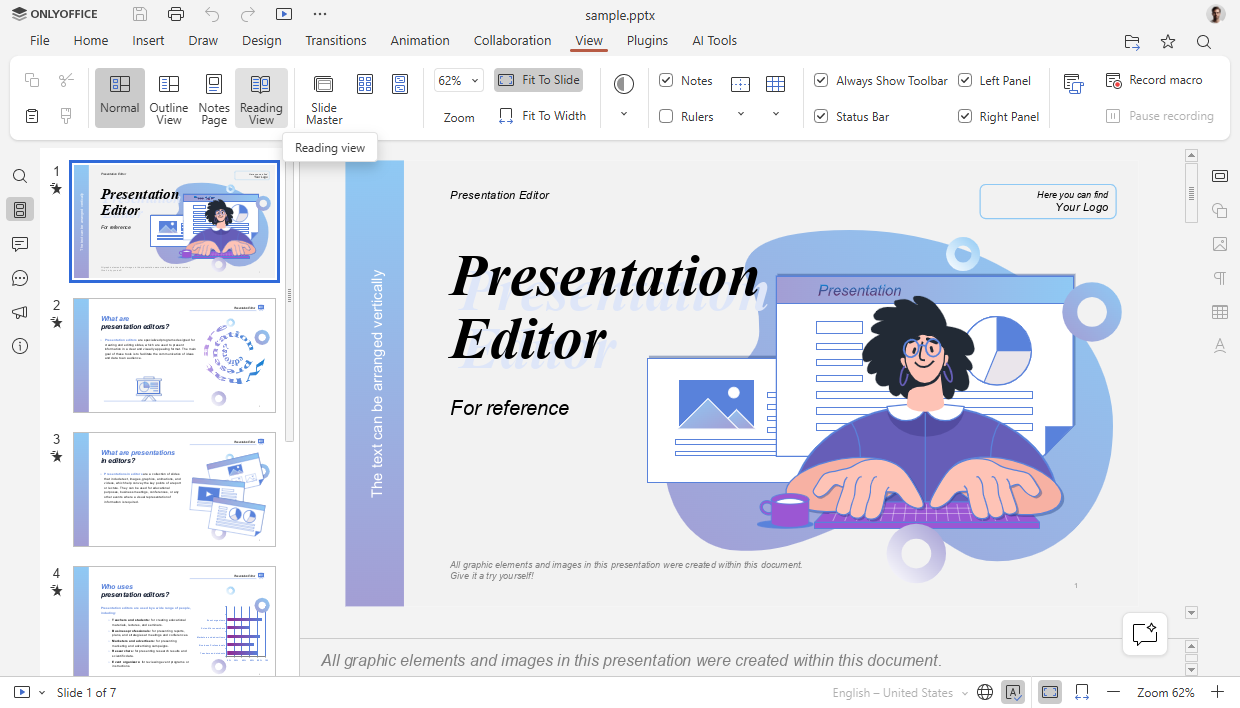Image resolution: width=1240 pixels, height=708 pixels.
Task: Expand slideshow options arrow in status bar
Action: 42,692
